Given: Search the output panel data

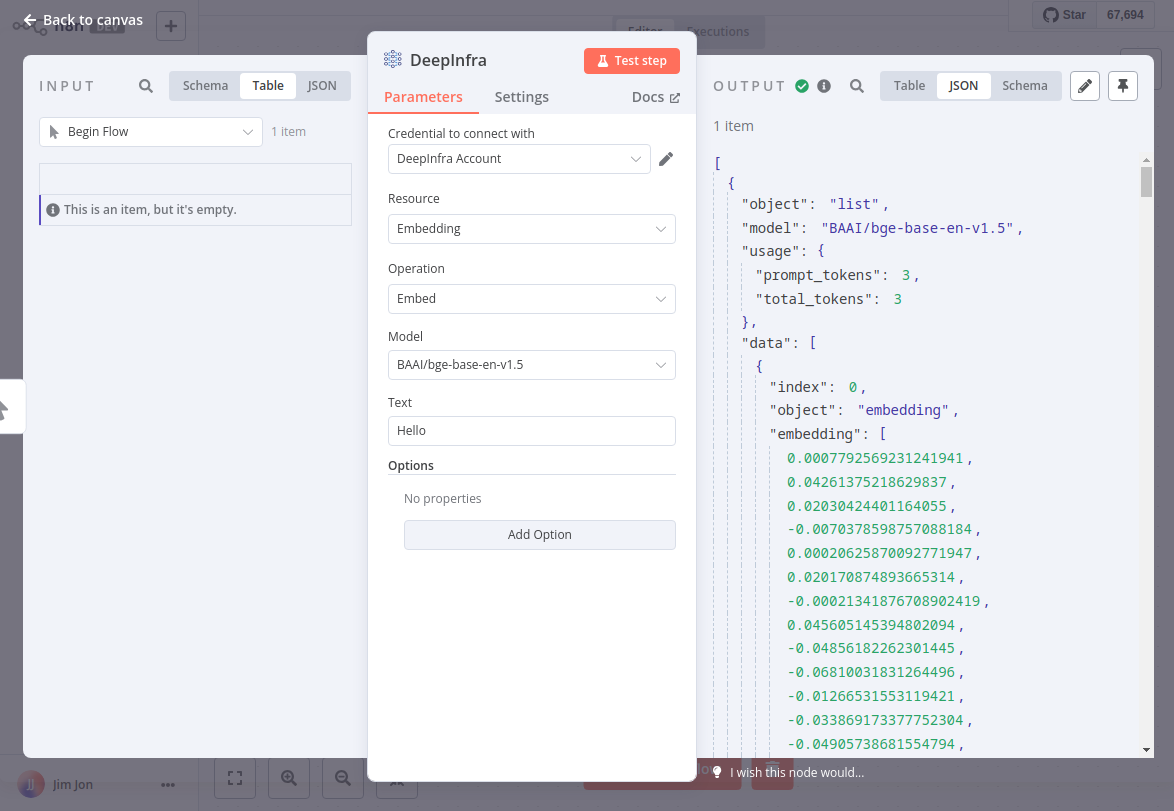Looking at the screenshot, I should (x=857, y=86).
